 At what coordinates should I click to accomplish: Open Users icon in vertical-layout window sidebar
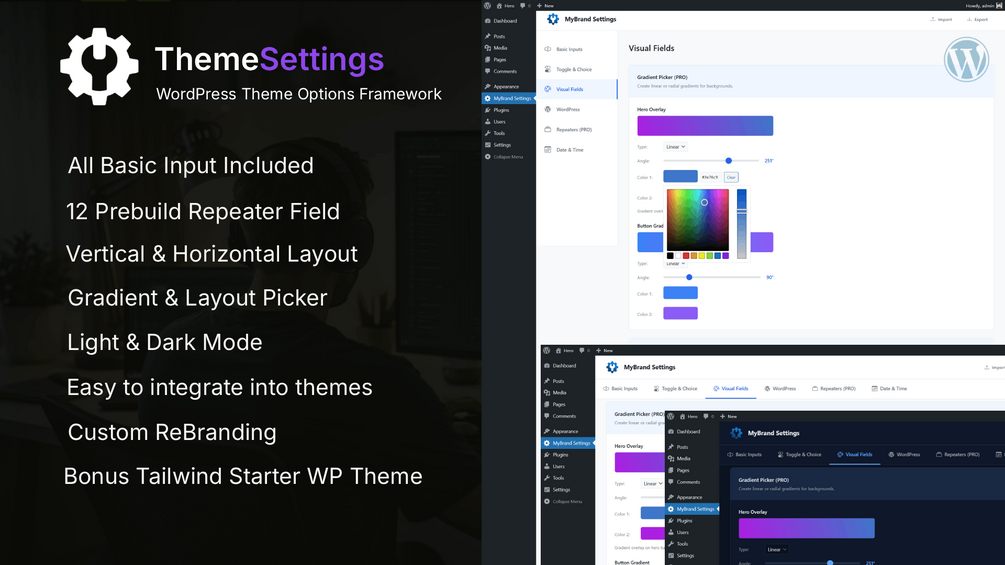[488, 122]
